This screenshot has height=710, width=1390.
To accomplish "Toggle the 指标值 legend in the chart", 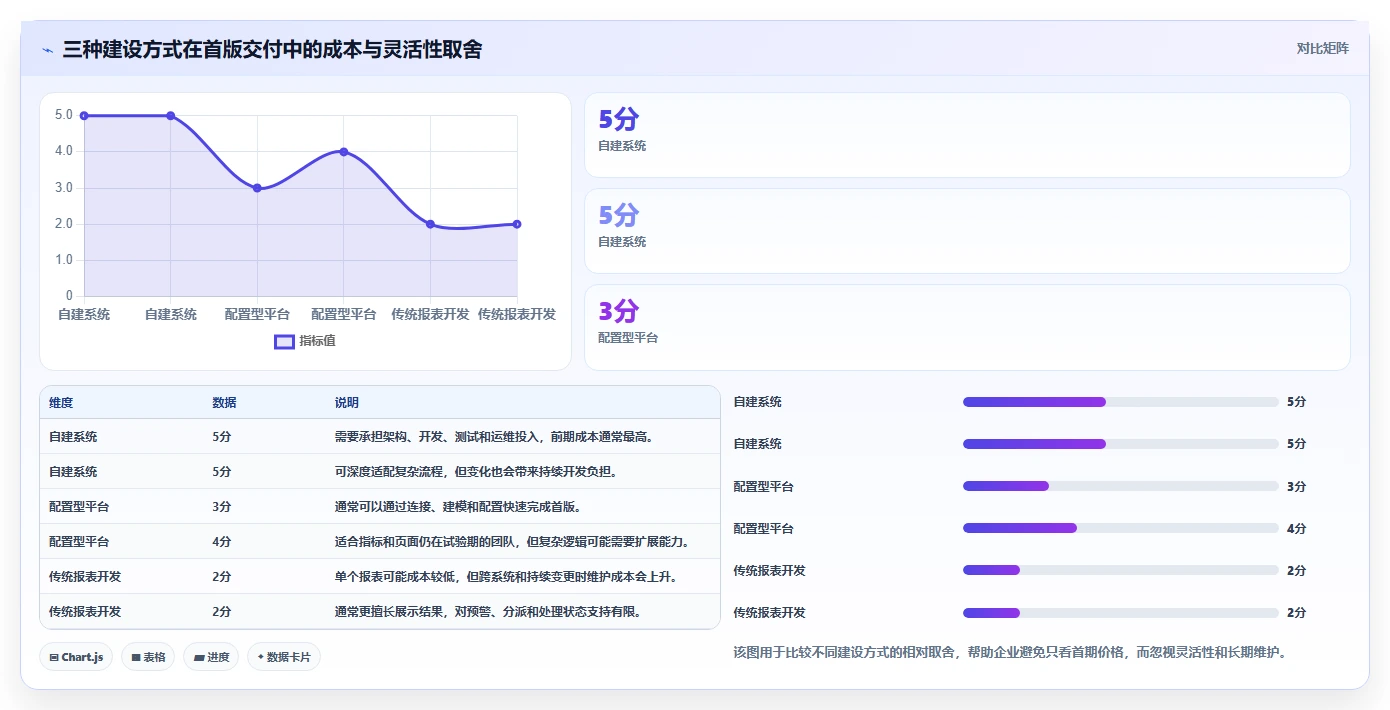I will [305, 341].
